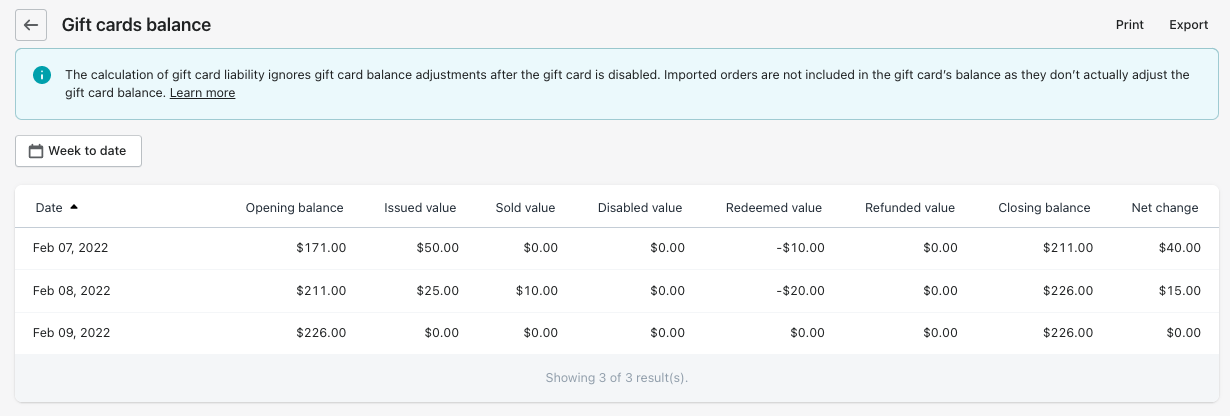Click the Issued value column header

(x=420, y=208)
